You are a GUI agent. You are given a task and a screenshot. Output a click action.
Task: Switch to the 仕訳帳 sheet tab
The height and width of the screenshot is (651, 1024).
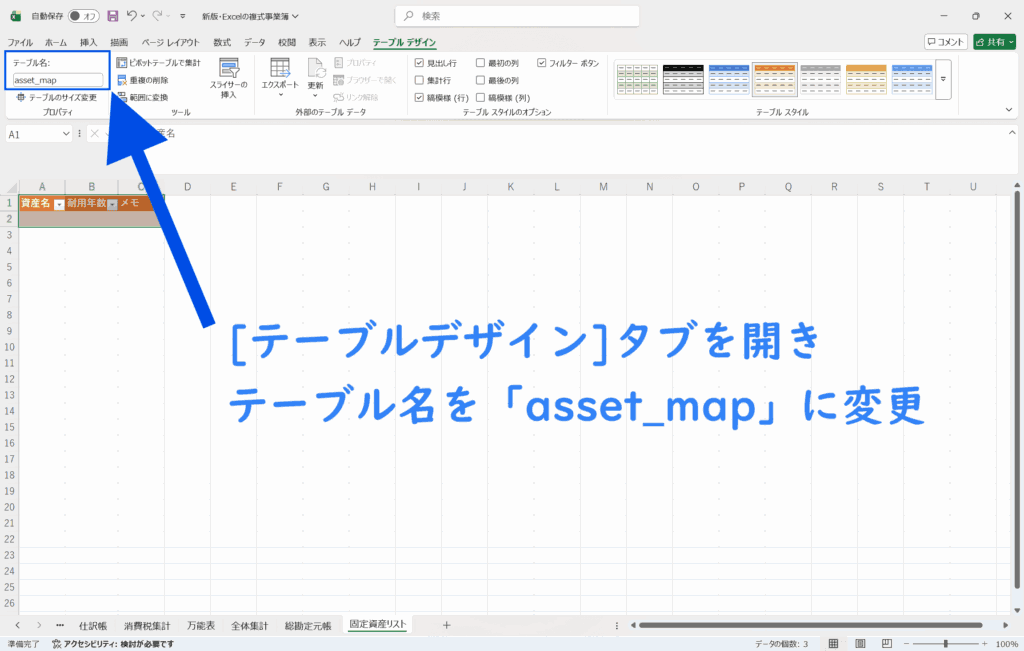point(92,625)
